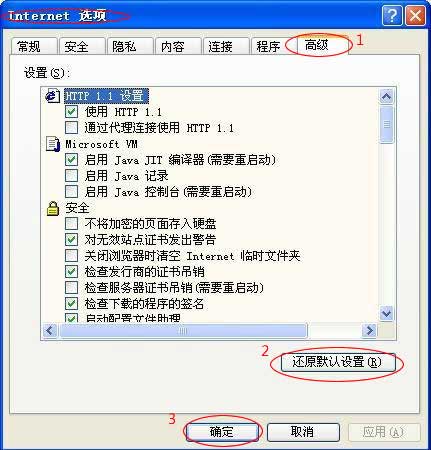Click the yellow padlock 安全 category icon
This screenshot has height=450, width=431.
coord(53,208)
